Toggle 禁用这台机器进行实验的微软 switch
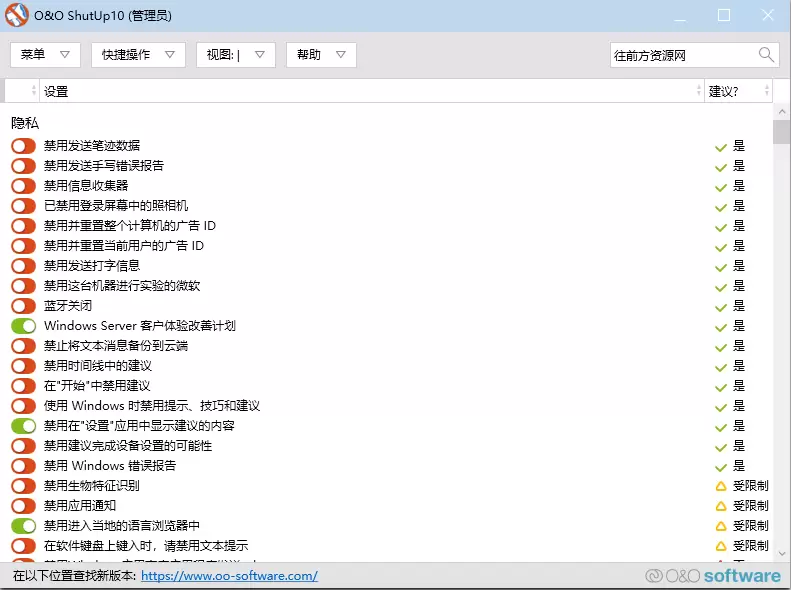 click(23, 286)
